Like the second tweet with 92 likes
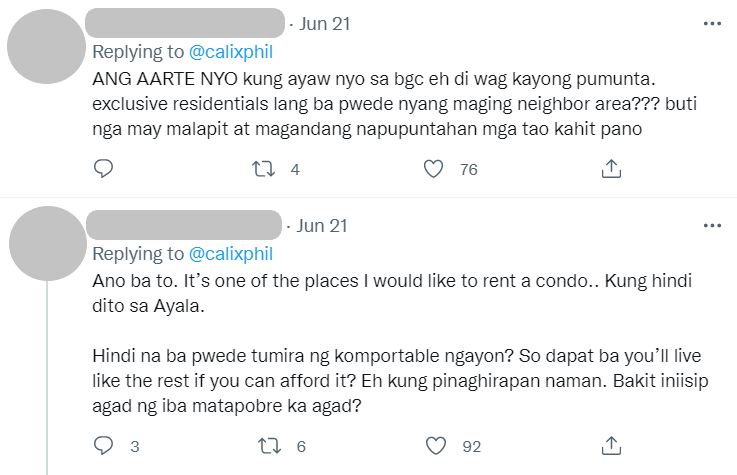Image resolution: width=737 pixels, height=475 pixels. 436,445
